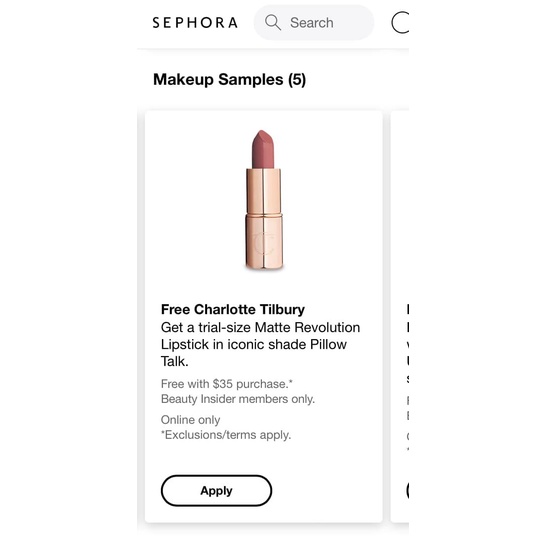Screen dimensions: 547x547
Task: Click the Matte Revolution Lipstick description text
Action: pyautogui.click(x=260, y=344)
